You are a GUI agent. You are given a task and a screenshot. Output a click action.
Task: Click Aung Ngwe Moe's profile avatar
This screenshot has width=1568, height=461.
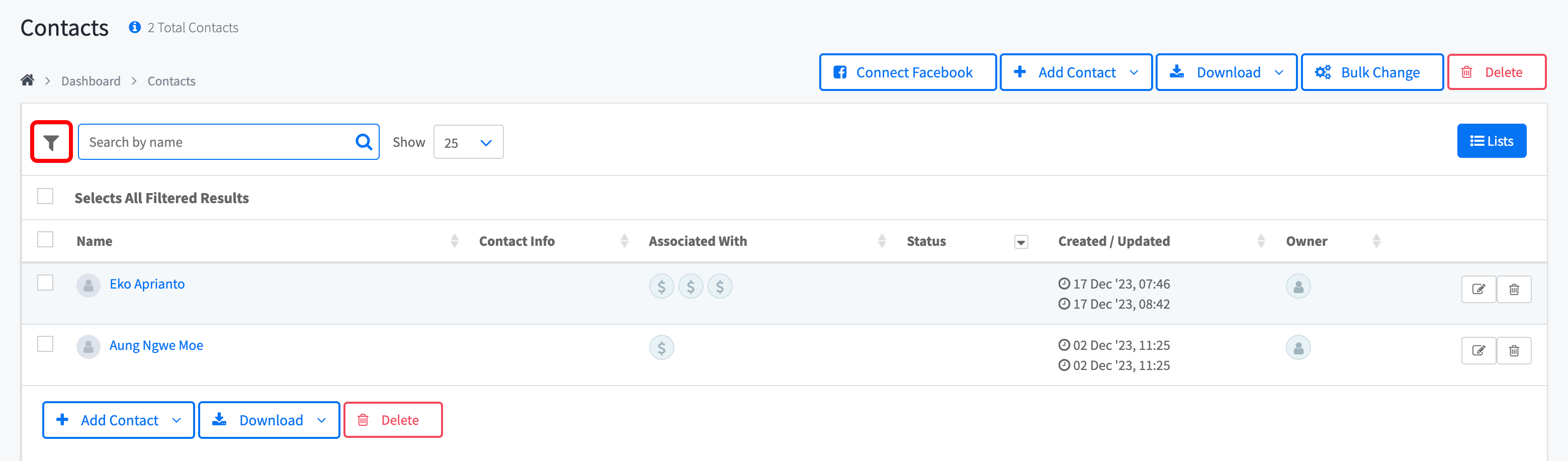click(x=89, y=347)
